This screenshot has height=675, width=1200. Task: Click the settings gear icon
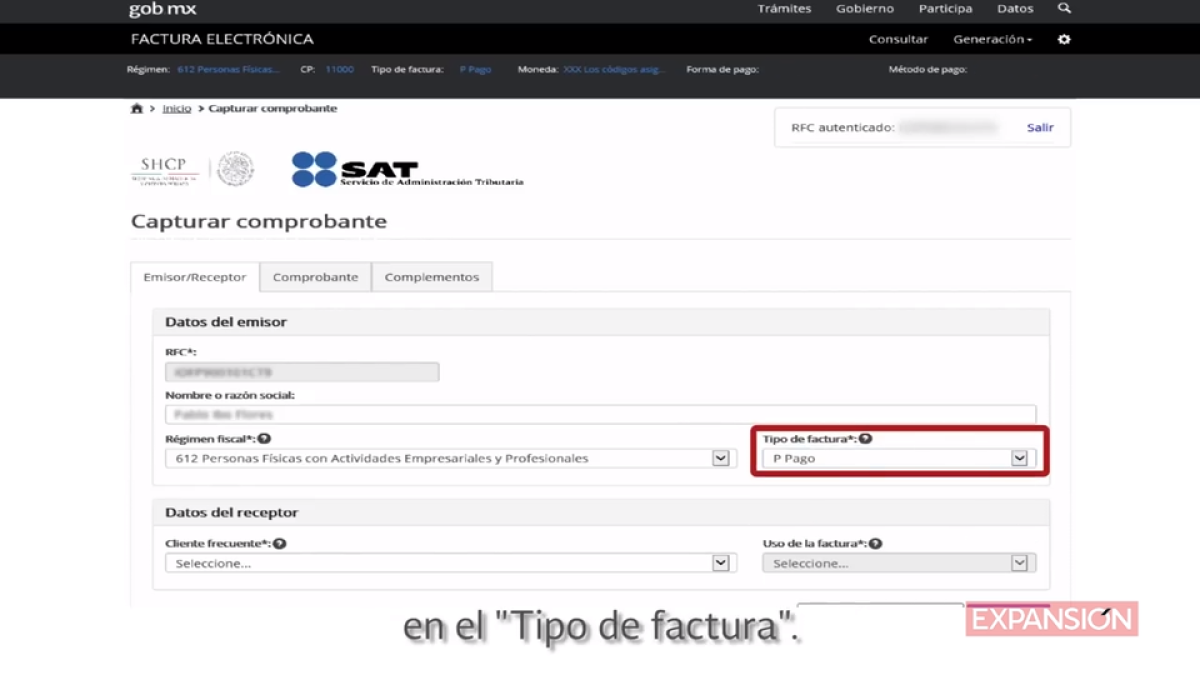[x=1064, y=38]
